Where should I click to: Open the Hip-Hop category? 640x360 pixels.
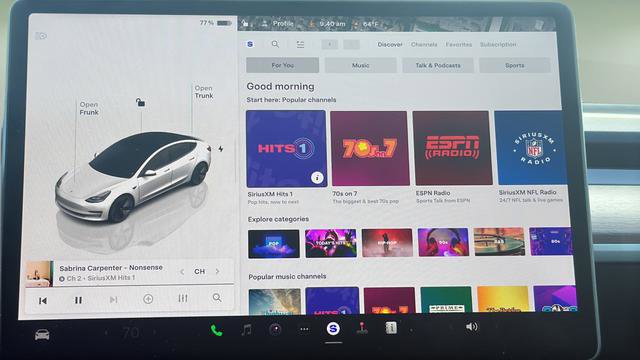(387, 242)
